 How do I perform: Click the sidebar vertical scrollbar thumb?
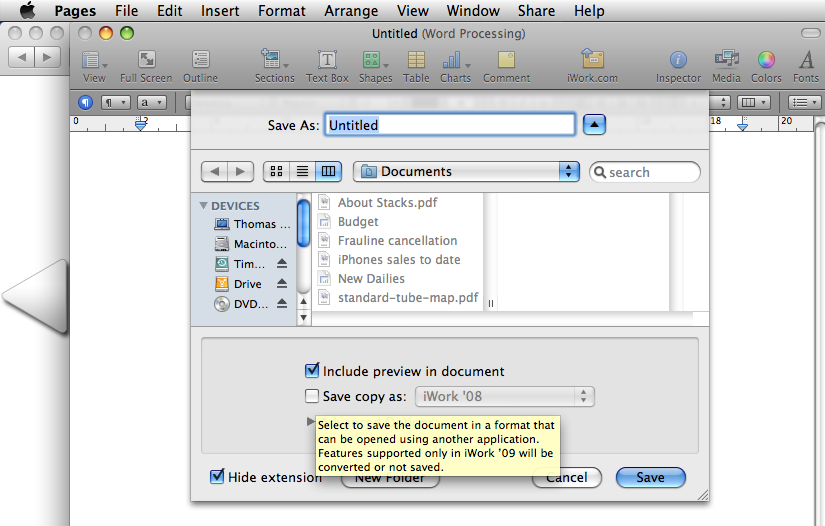click(x=303, y=223)
